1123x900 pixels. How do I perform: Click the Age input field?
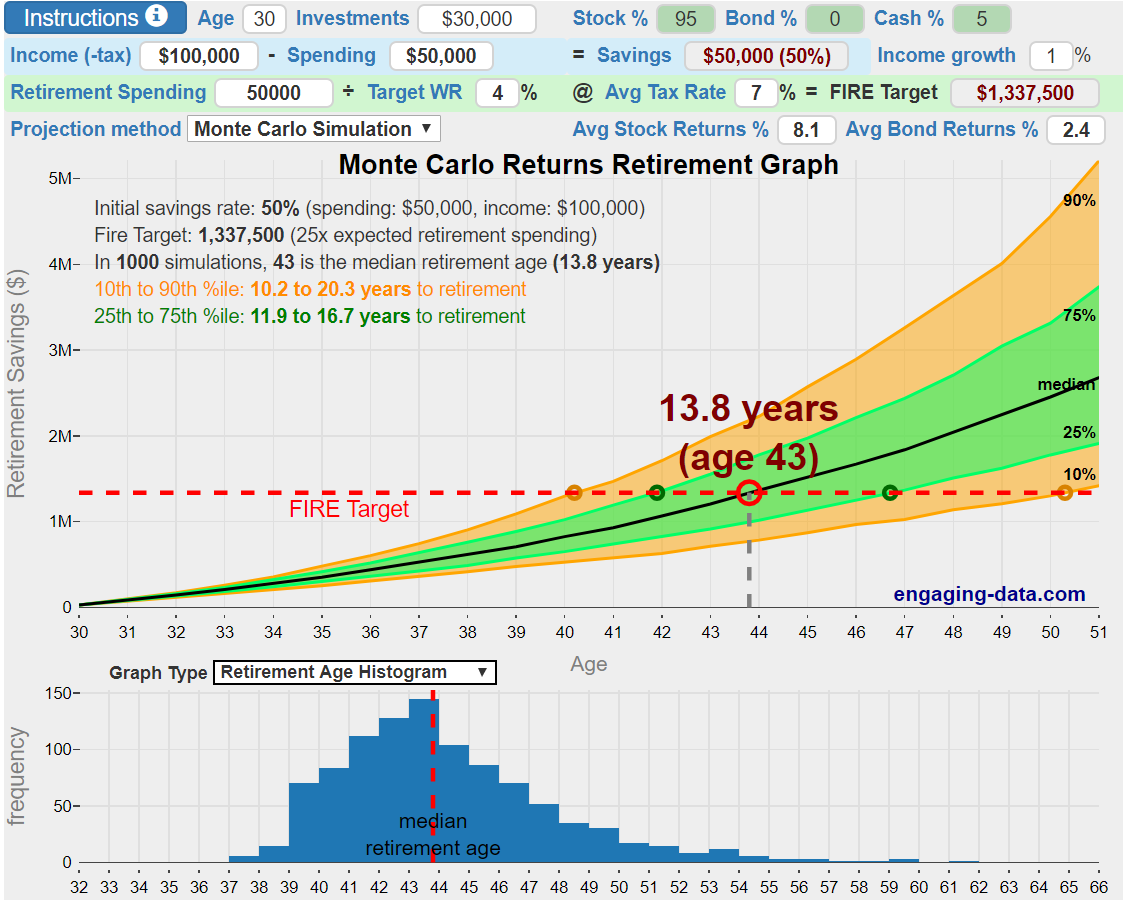pyautogui.click(x=264, y=19)
